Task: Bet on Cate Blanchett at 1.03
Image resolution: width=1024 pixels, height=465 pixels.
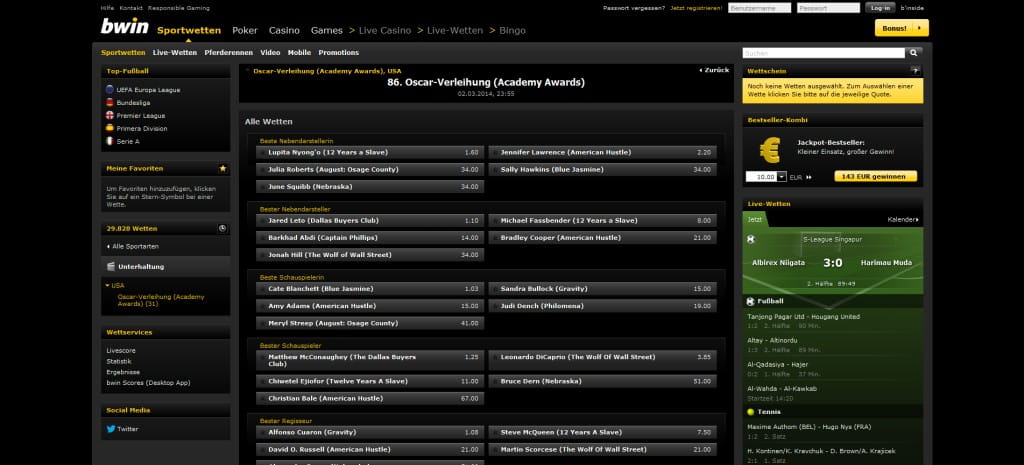Action: 370,289
